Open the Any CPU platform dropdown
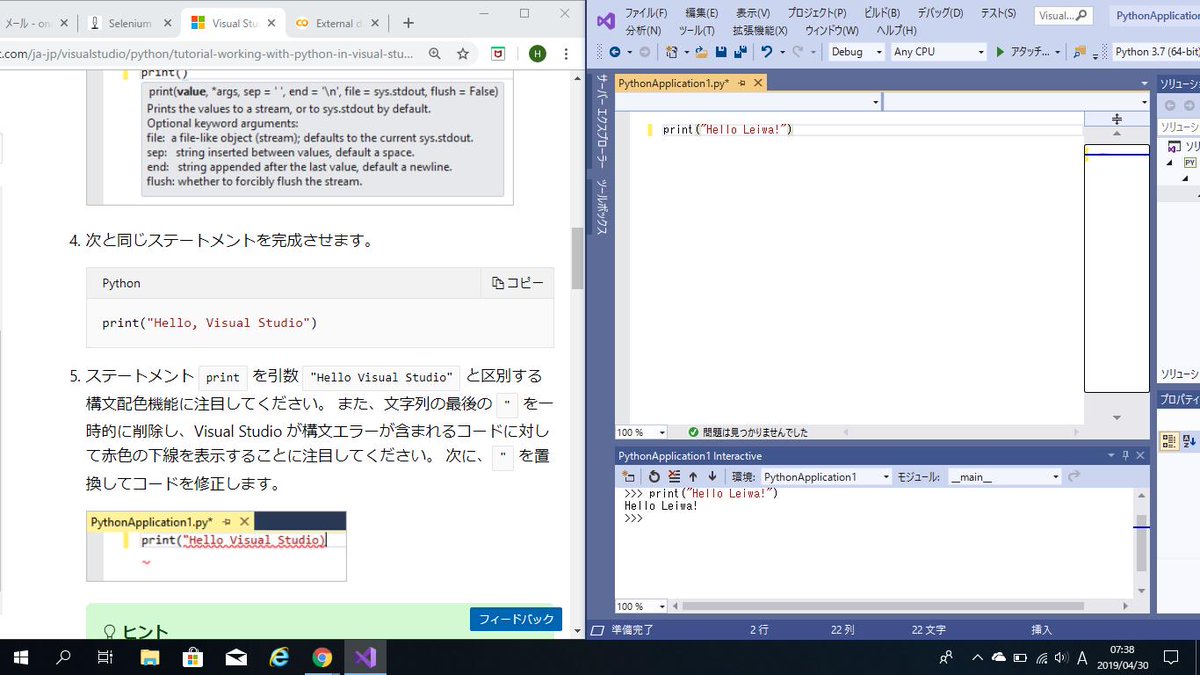Screen dimensions: 1200x675 [x=937, y=52]
